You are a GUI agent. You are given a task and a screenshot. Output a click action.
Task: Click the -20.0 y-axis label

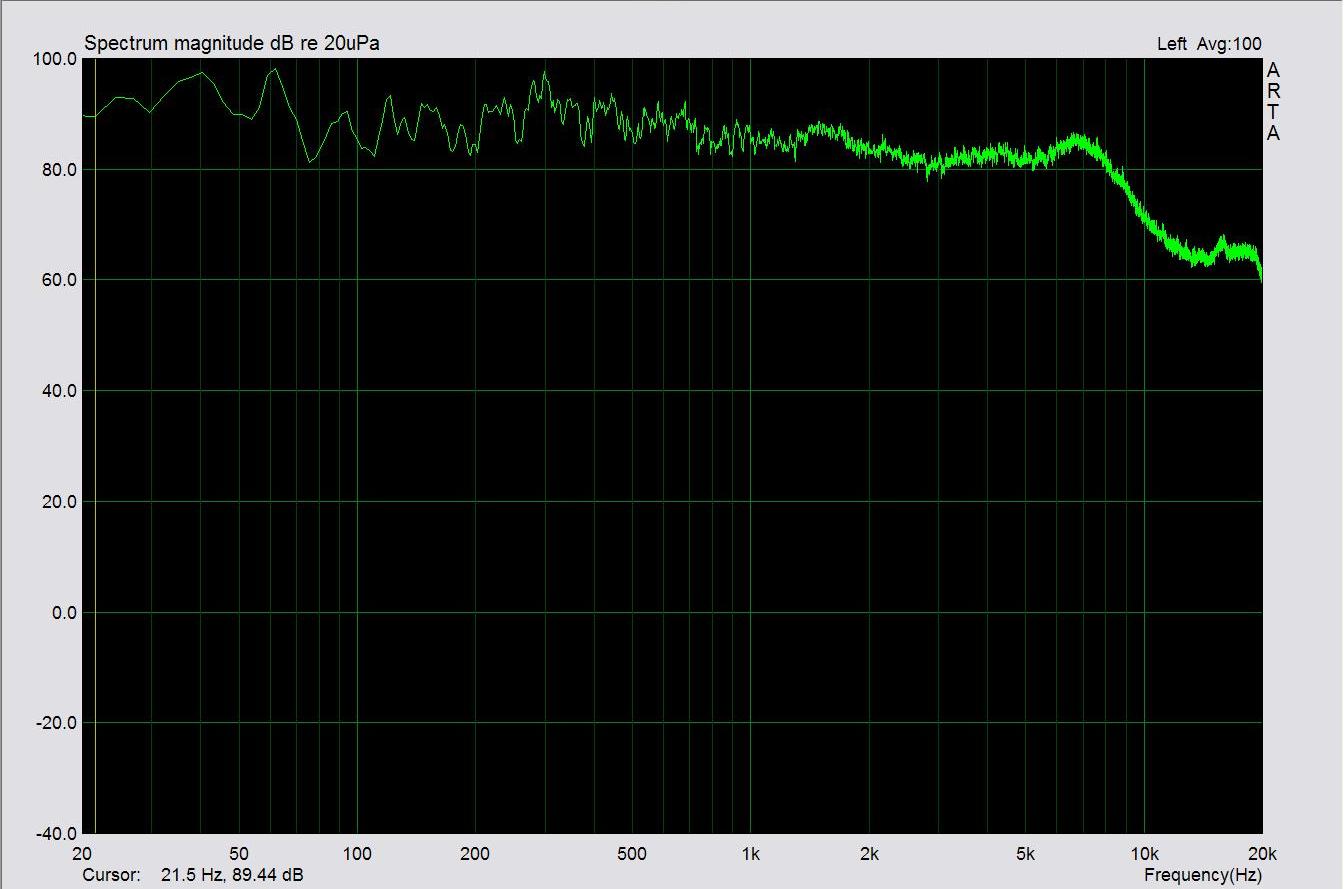(x=57, y=723)
